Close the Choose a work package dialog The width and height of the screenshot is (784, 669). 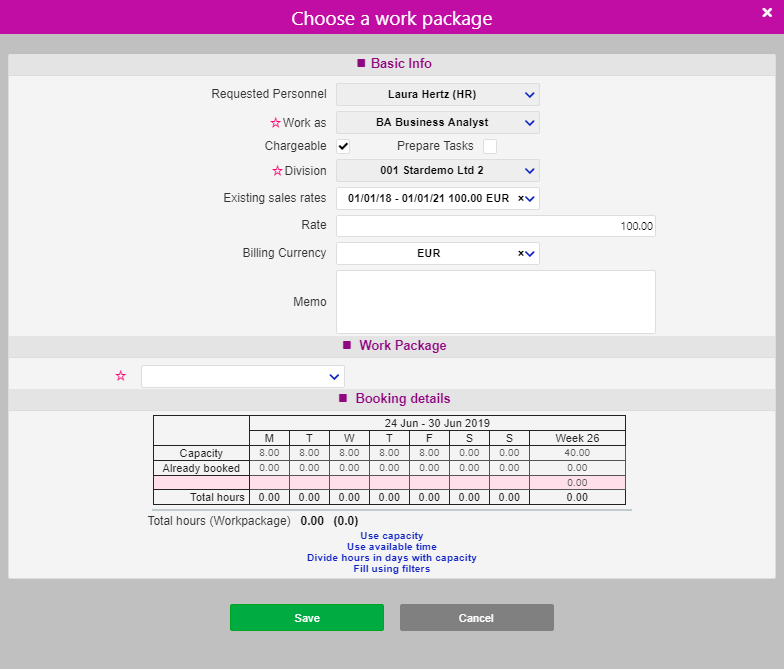point(767,12)
